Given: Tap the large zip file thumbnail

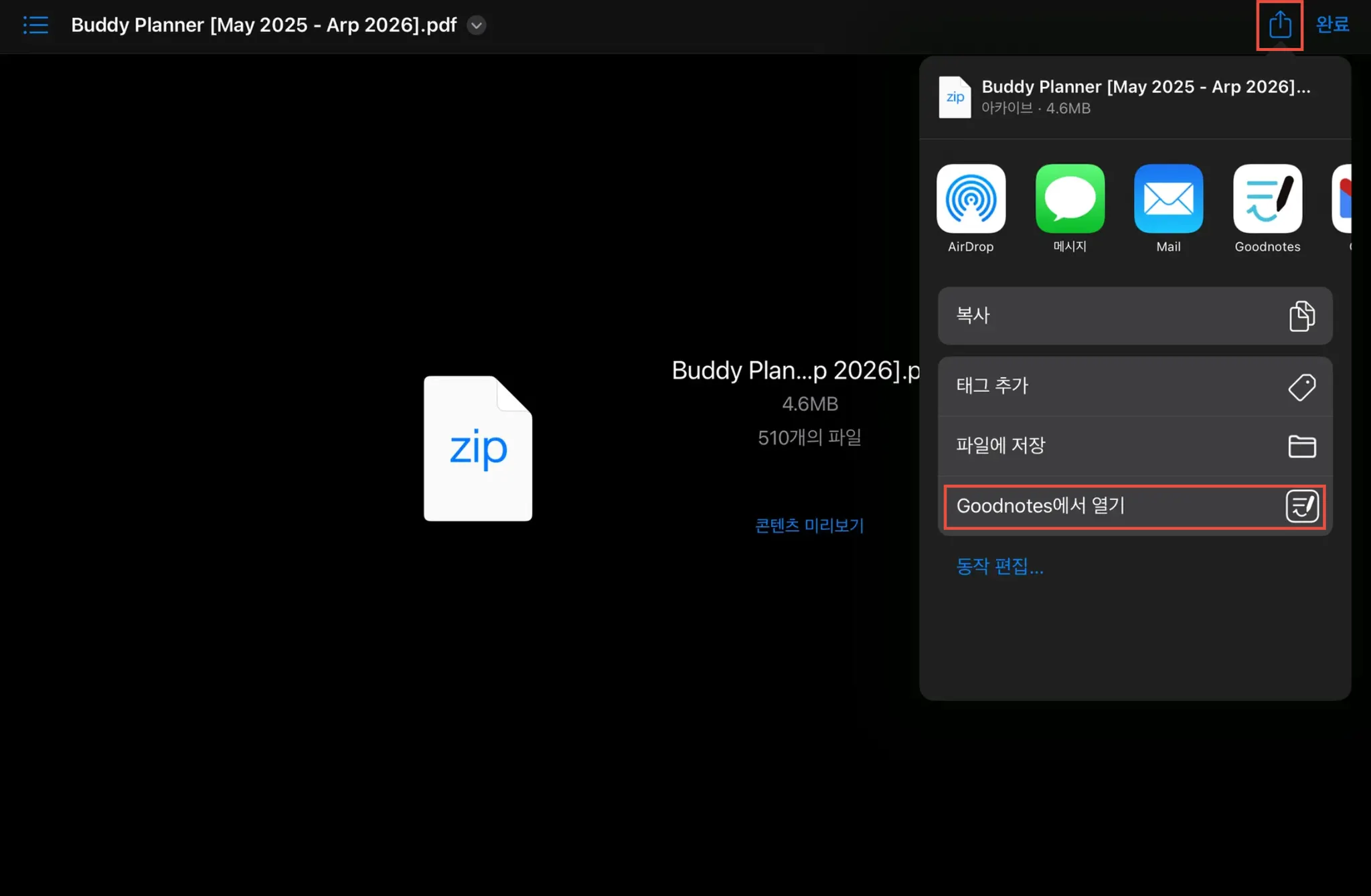Looking at the screenshot, I should pyautogui.click(x=478, y=448).
